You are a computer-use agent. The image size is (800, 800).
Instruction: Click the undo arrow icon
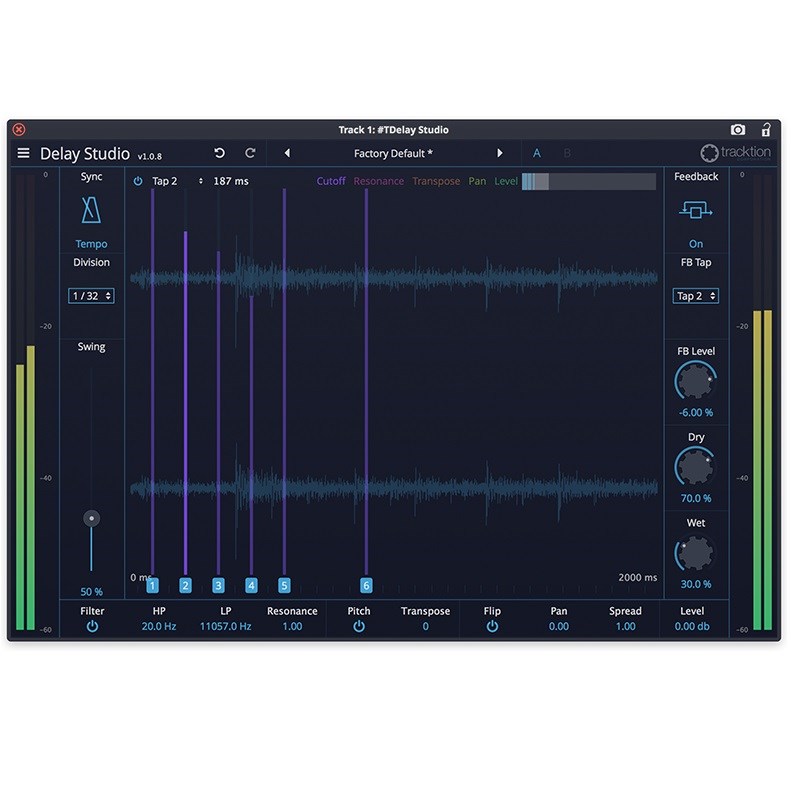point(219,153)
